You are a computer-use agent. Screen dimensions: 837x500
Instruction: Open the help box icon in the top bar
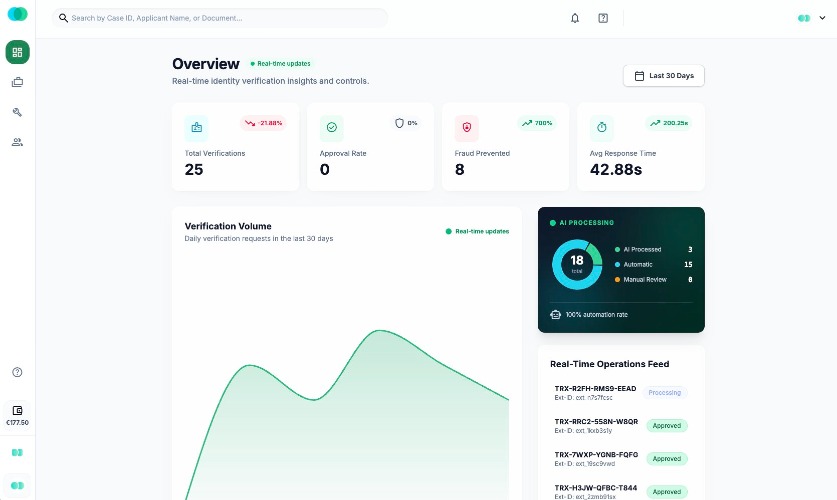pos(603,18)
